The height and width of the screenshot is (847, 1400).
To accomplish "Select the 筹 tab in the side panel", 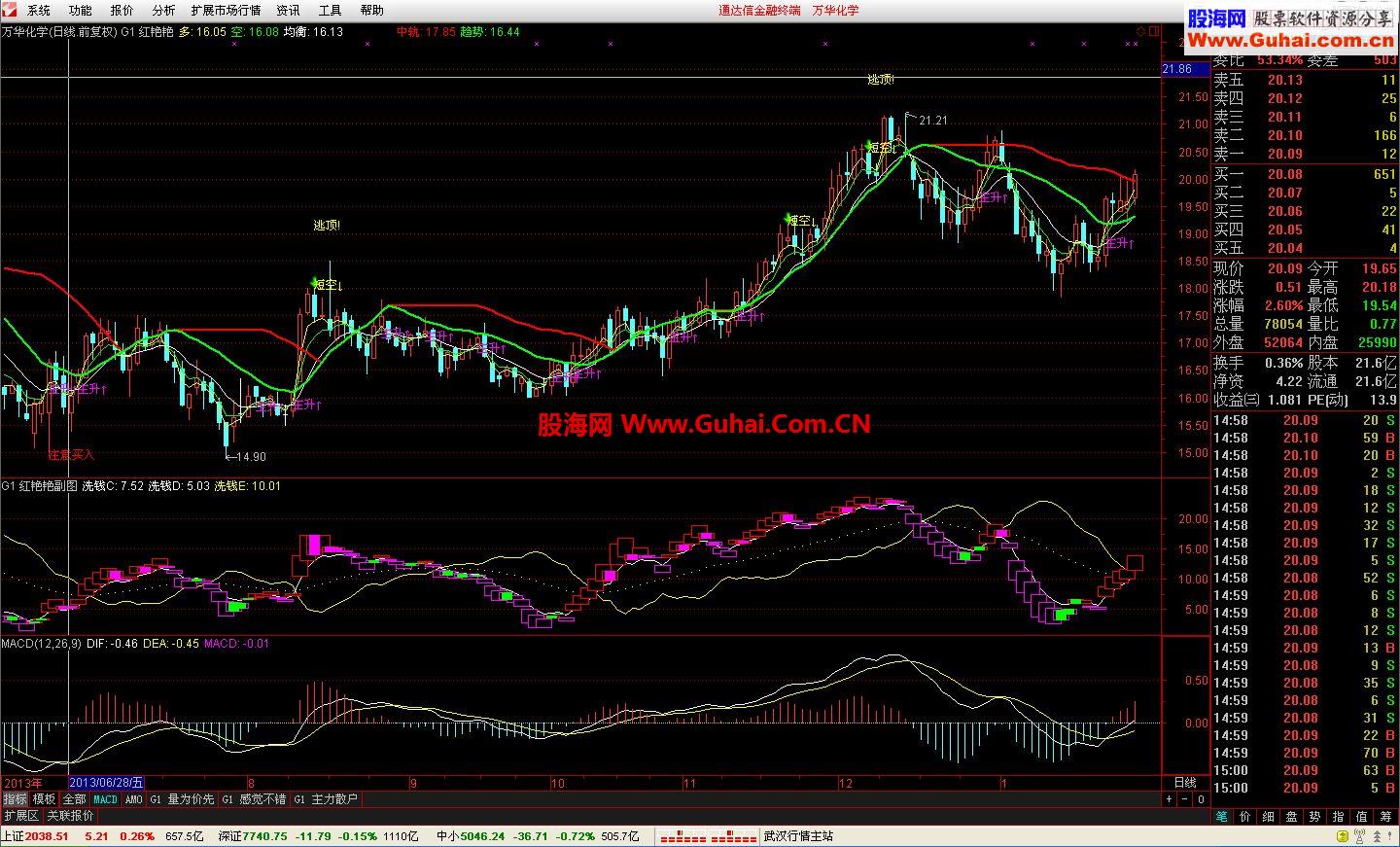I will 1385,817.
